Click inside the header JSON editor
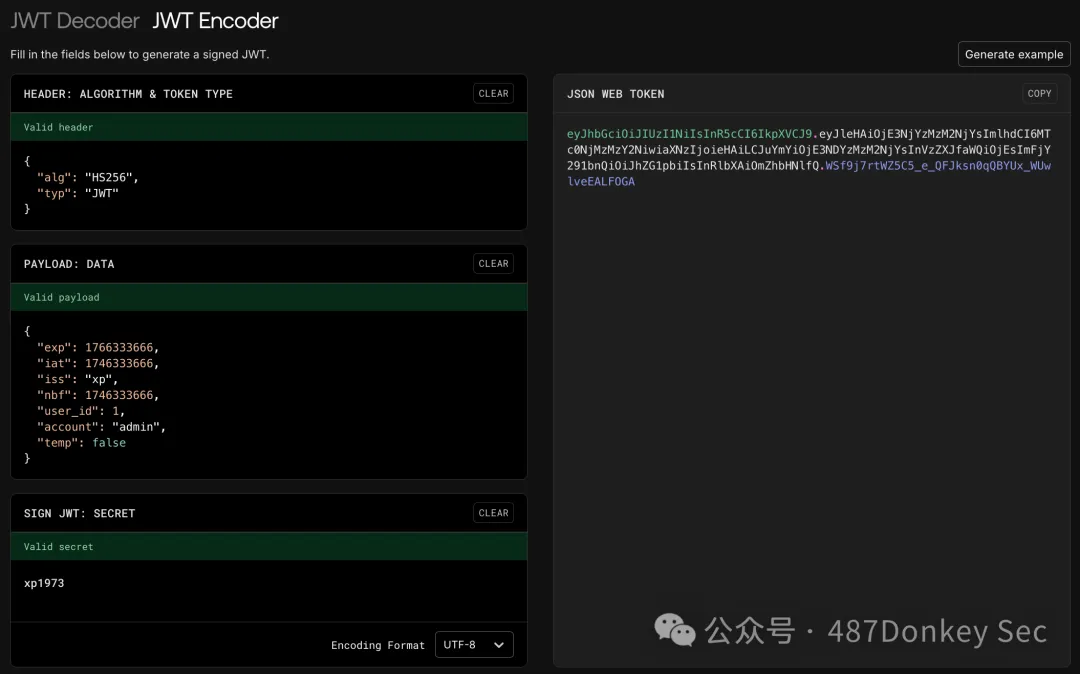The image size is (1080, 674). pos(268,185)
